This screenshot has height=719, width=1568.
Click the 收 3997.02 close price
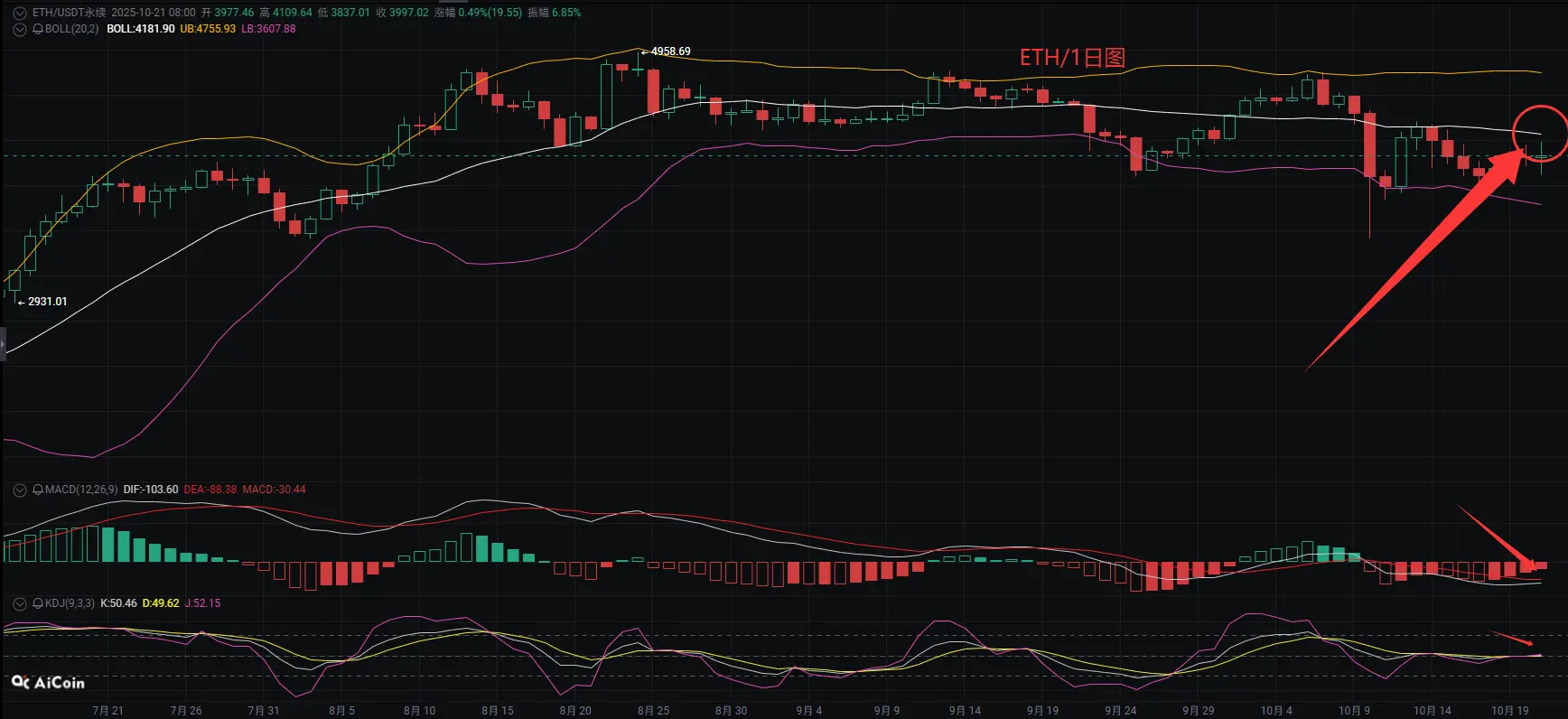tap(402, 13)
